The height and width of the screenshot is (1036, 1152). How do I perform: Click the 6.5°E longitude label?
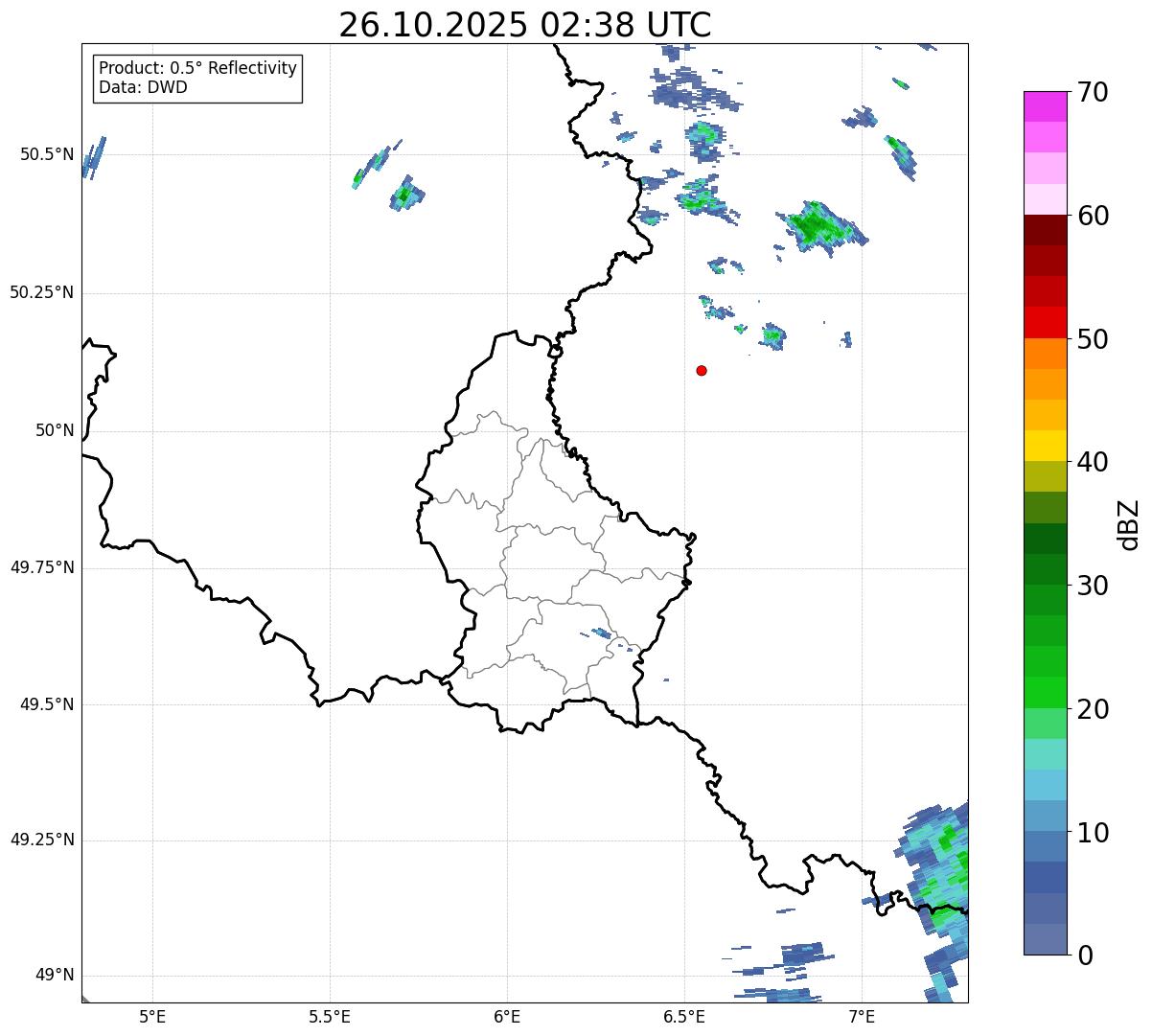tap(684, 1016)
